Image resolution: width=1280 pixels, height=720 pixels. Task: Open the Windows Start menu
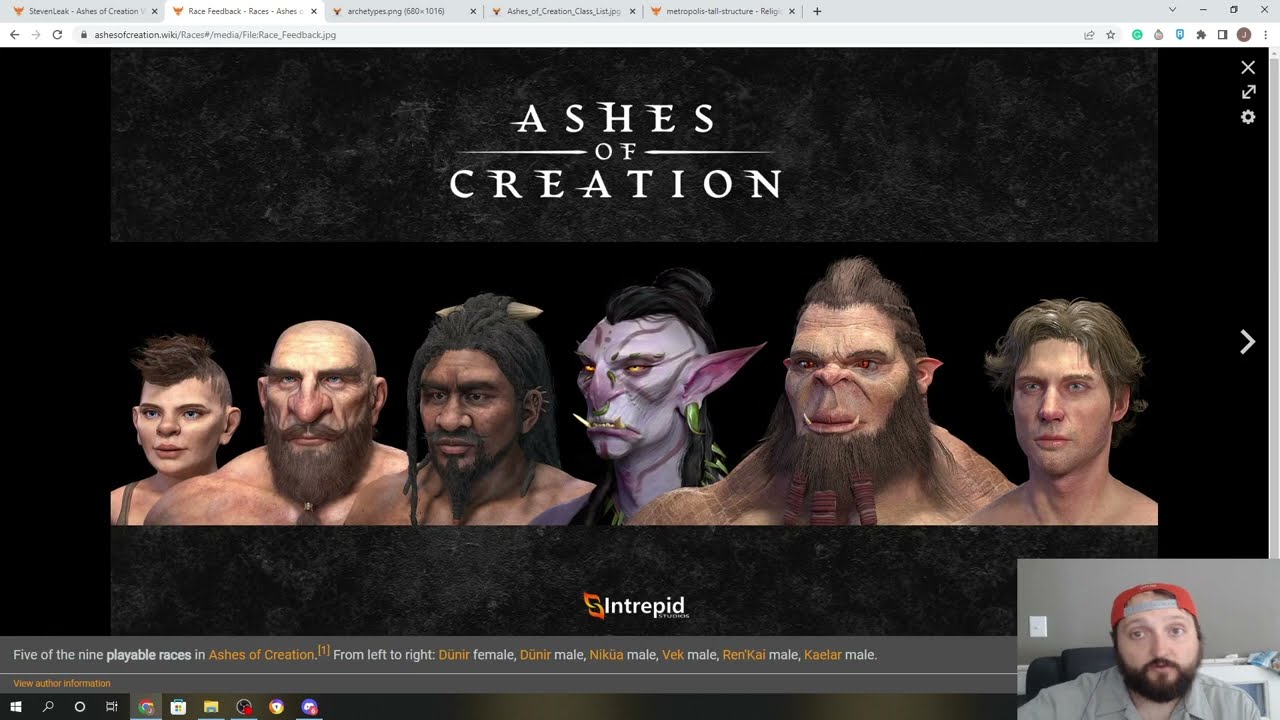point(16,707)
